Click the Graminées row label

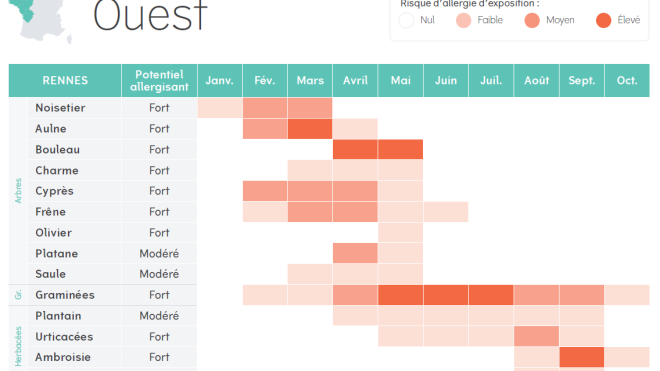point(65,295)
